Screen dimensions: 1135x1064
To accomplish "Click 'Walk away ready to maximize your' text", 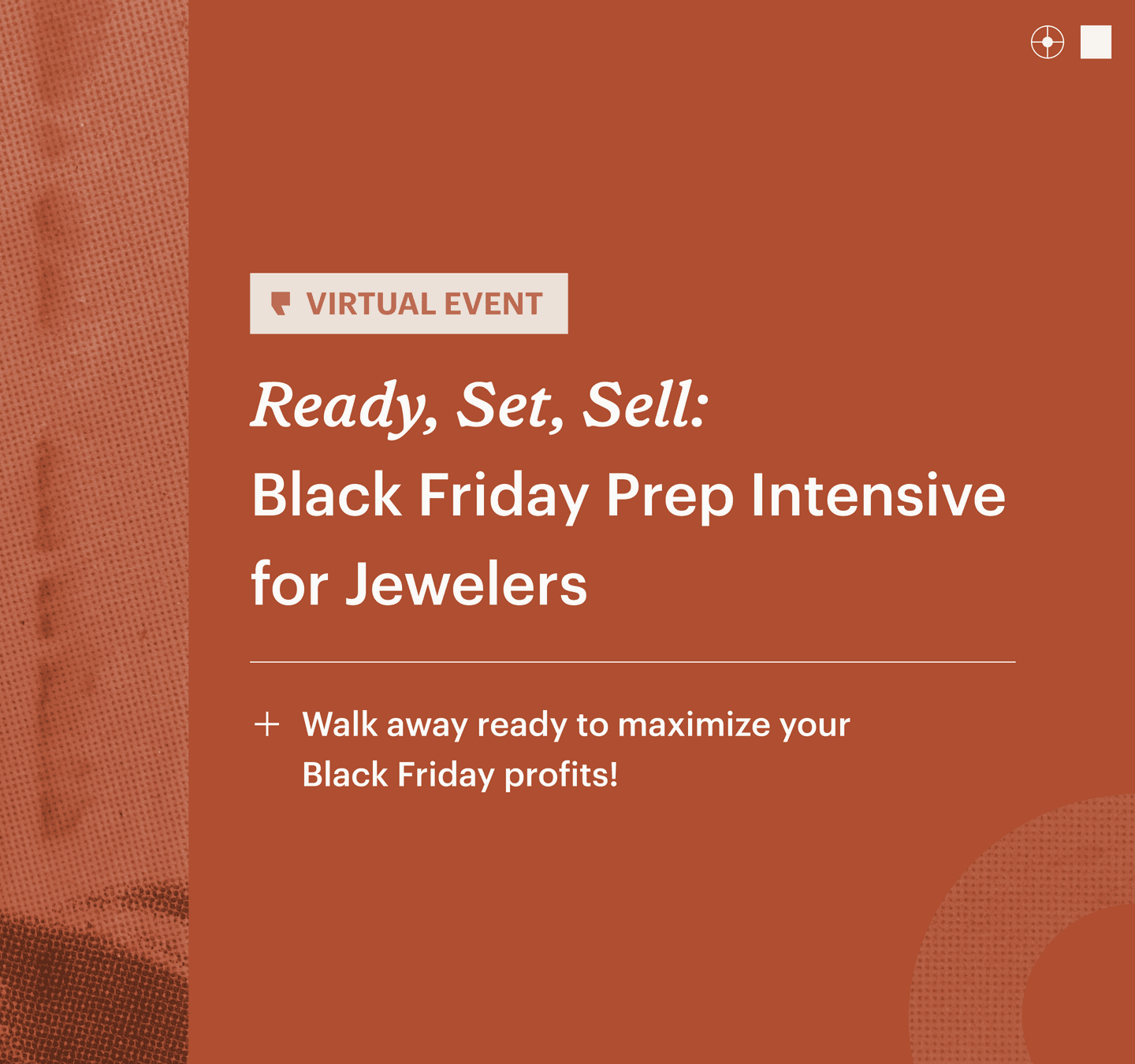I will [576, 725].
